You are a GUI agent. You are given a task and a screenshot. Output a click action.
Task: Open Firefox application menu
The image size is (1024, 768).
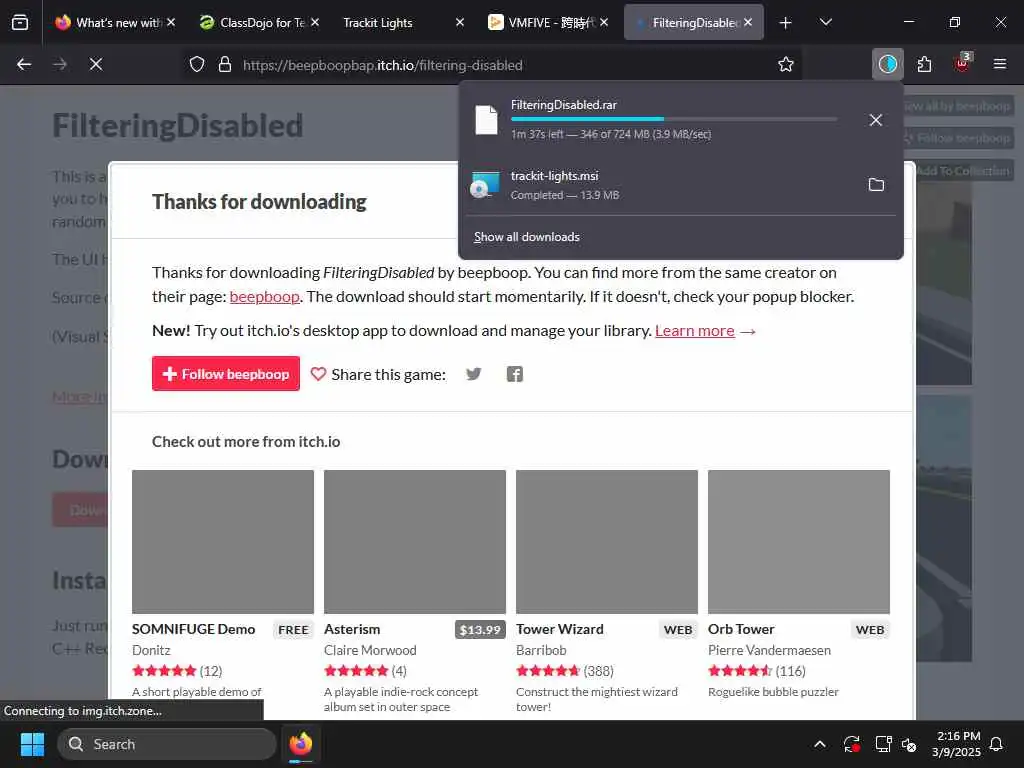coord(999,64)
